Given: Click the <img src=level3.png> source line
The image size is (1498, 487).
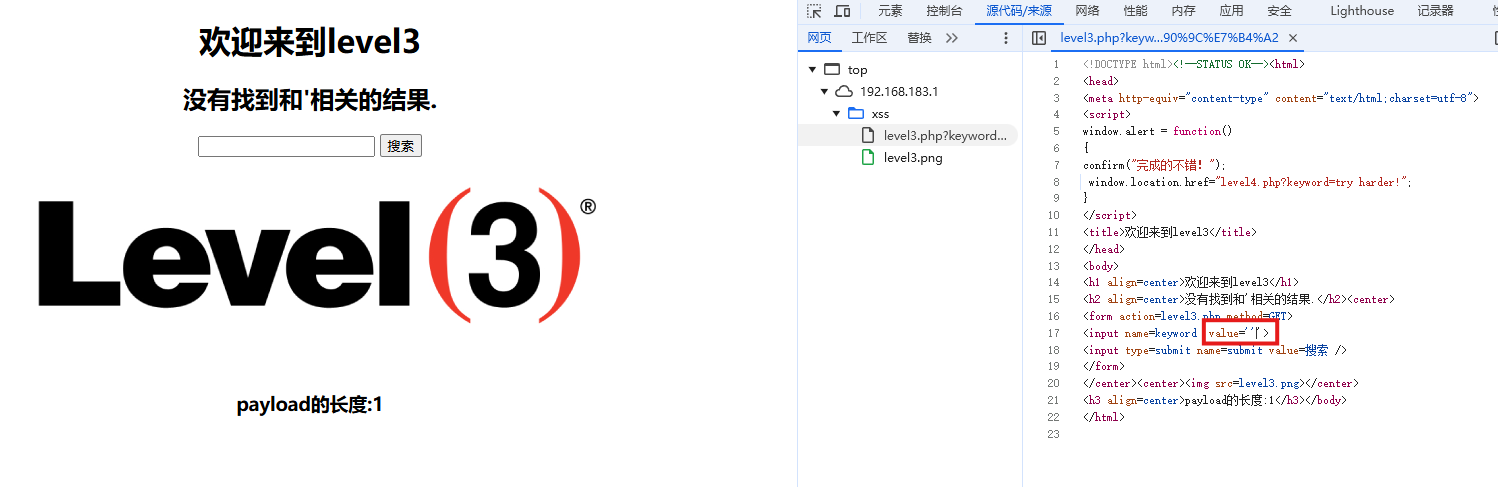Looking at the screenshot, I should (1220, 383).
